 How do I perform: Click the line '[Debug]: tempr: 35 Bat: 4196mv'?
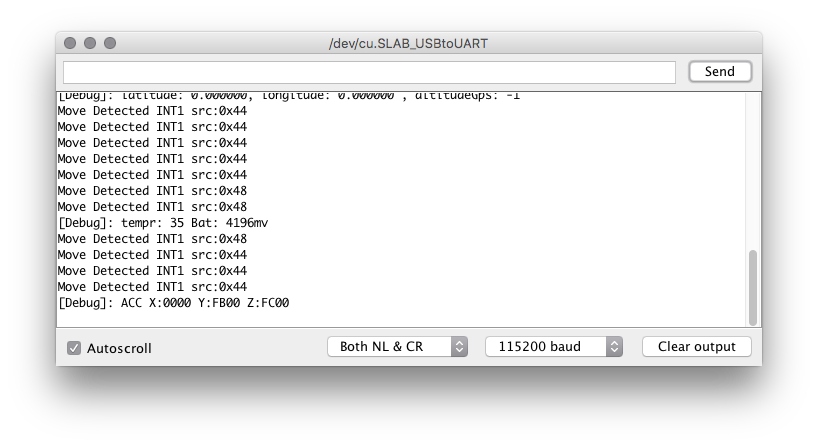[x=163, y=223]
